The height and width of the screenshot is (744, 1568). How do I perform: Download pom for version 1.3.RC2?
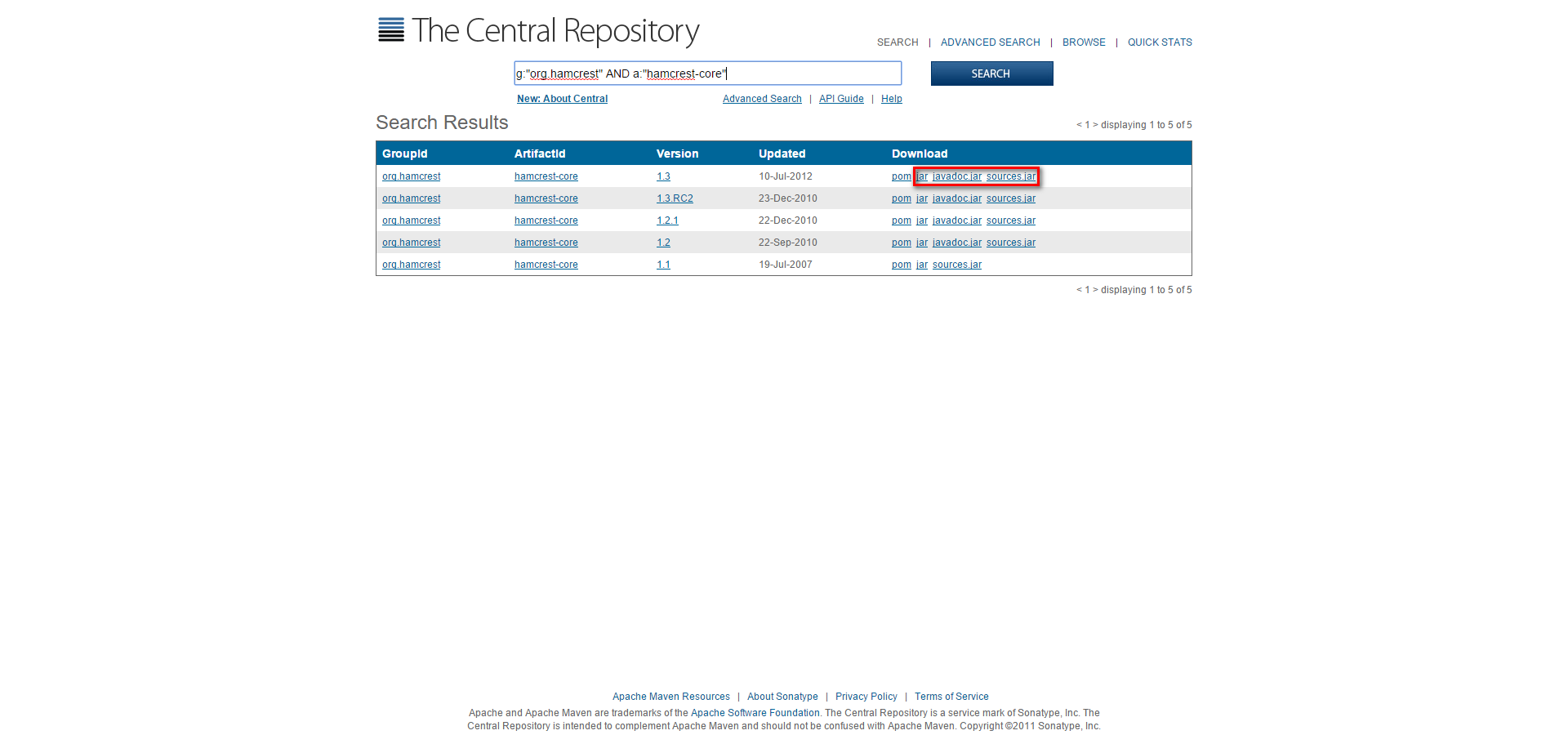pyautogui.click(x=901, y=198)
